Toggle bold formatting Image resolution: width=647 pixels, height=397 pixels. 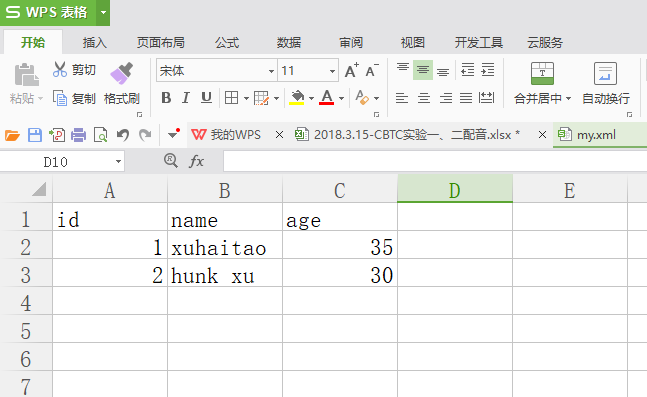(x=166, y=98)
